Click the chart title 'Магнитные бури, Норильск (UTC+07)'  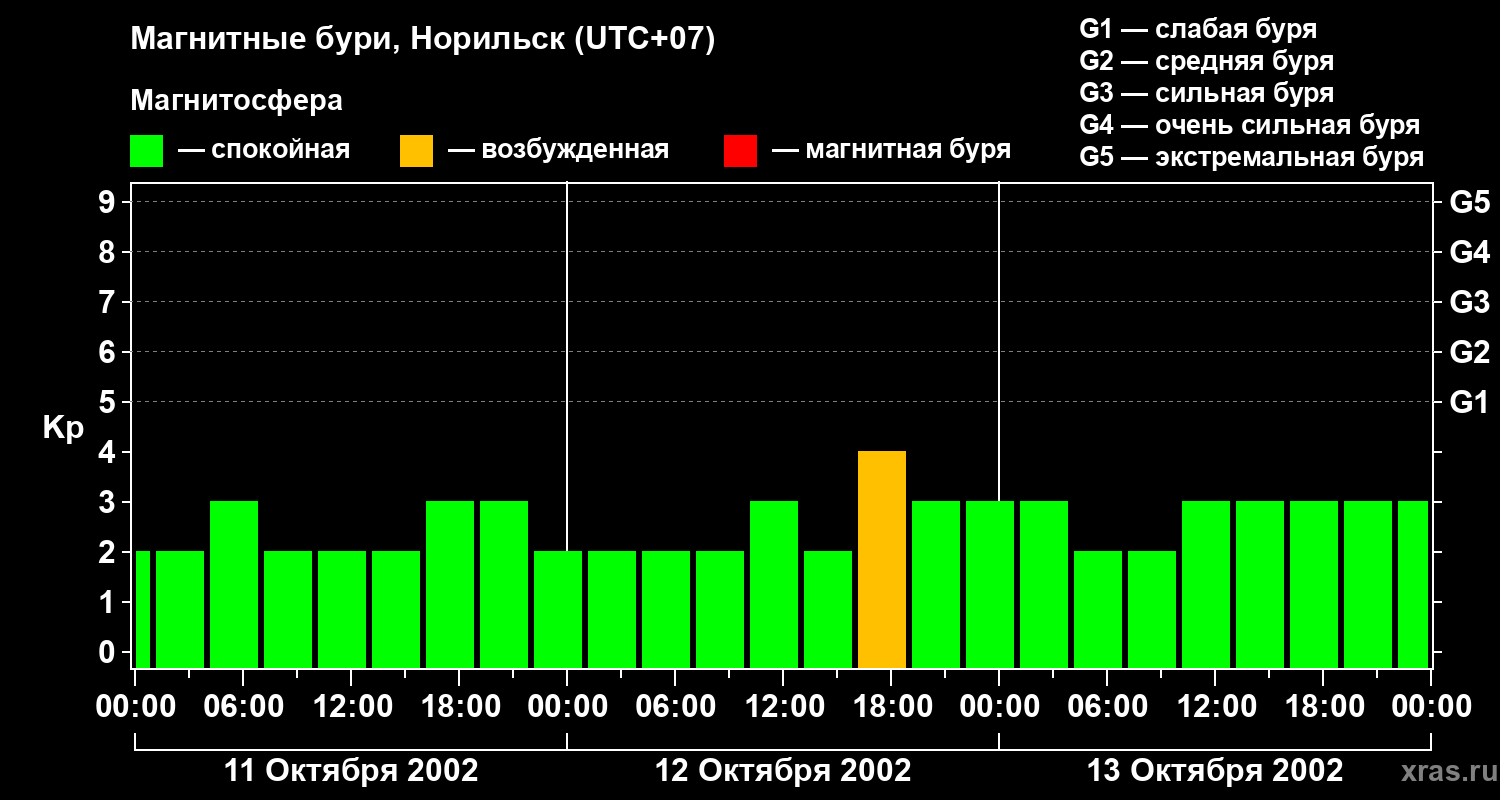coord(423,40)
